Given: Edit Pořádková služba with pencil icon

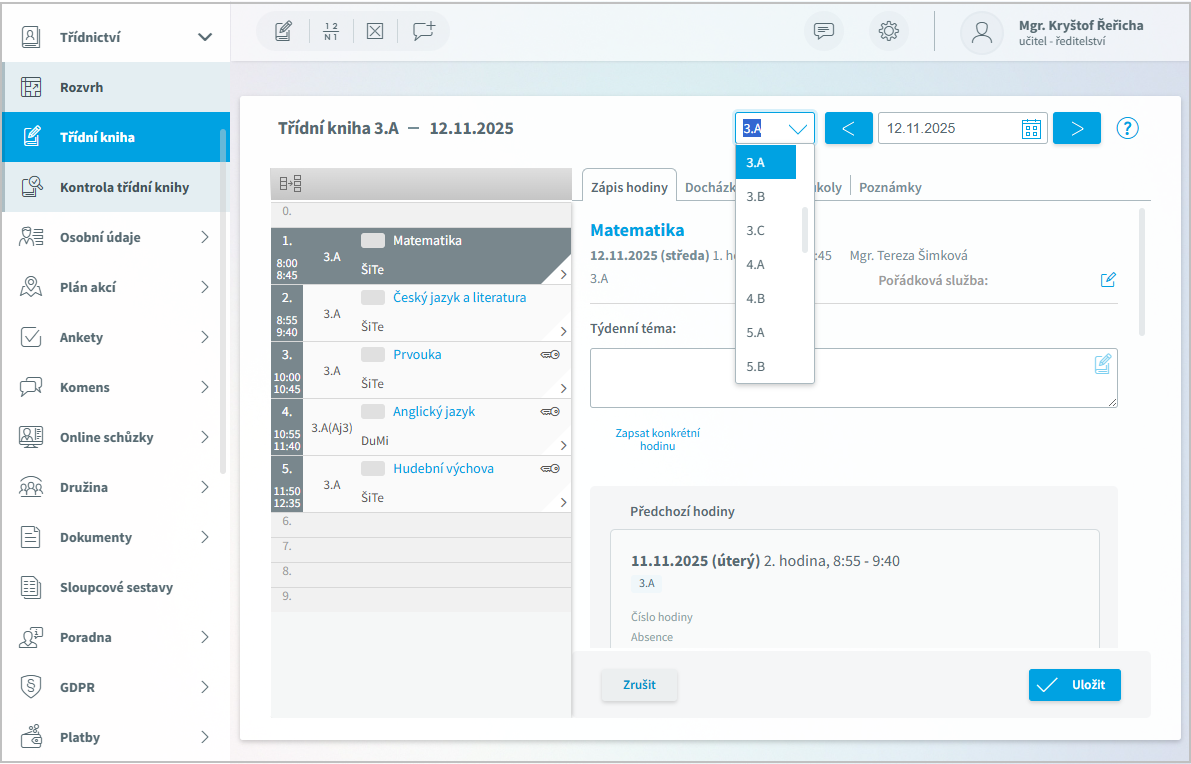Looking at the screenshot, I should 1108,280.
